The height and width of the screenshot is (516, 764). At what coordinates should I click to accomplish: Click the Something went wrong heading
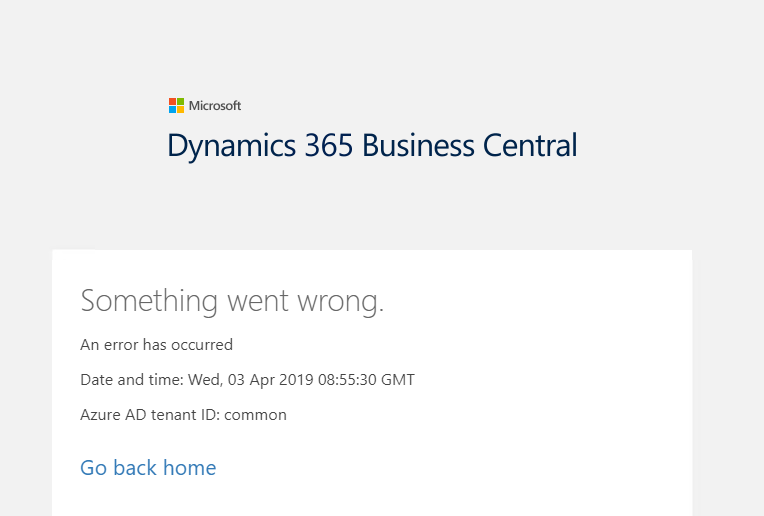click(x=232, y=301)
